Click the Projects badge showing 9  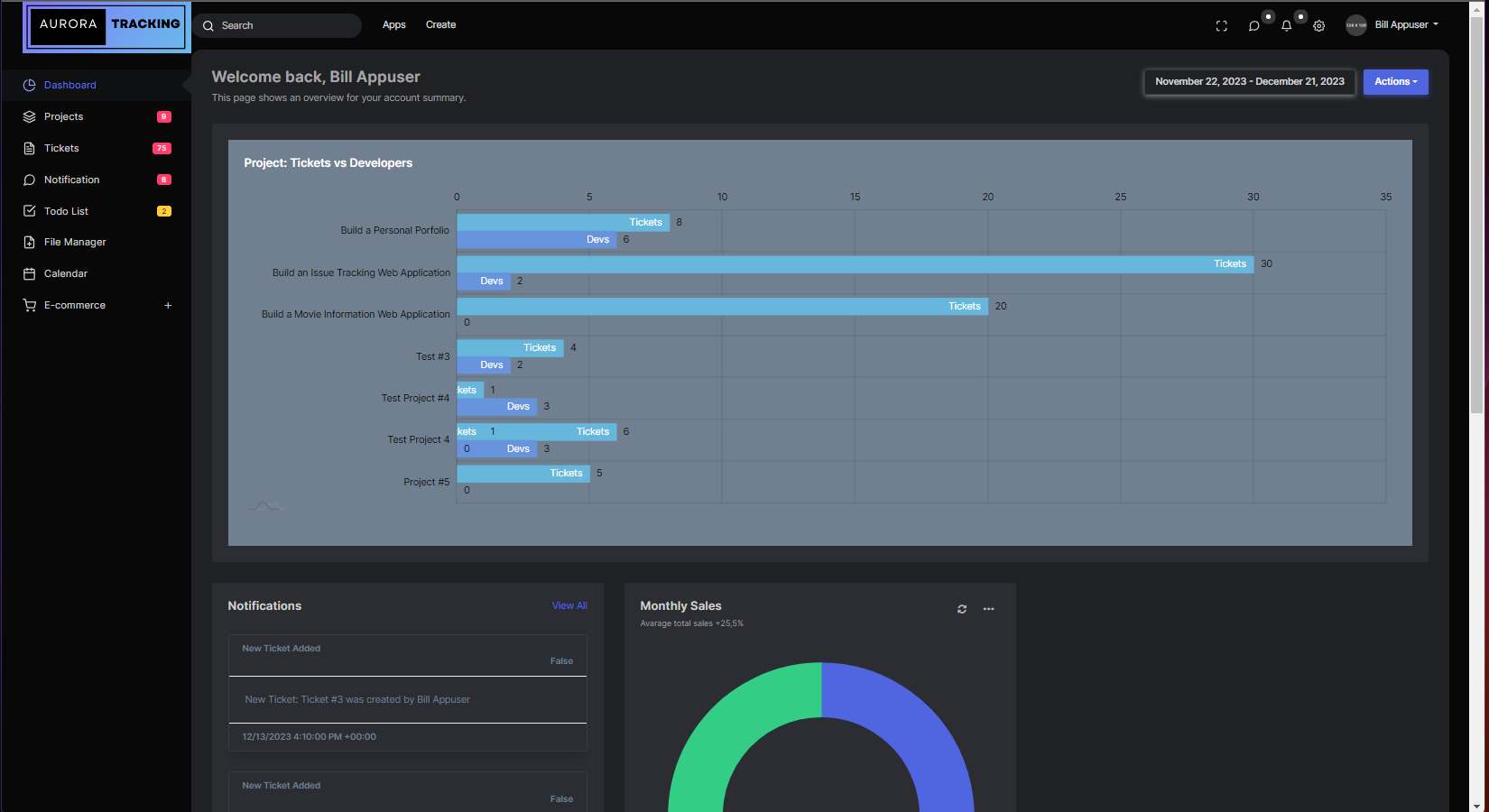(164, 116)
